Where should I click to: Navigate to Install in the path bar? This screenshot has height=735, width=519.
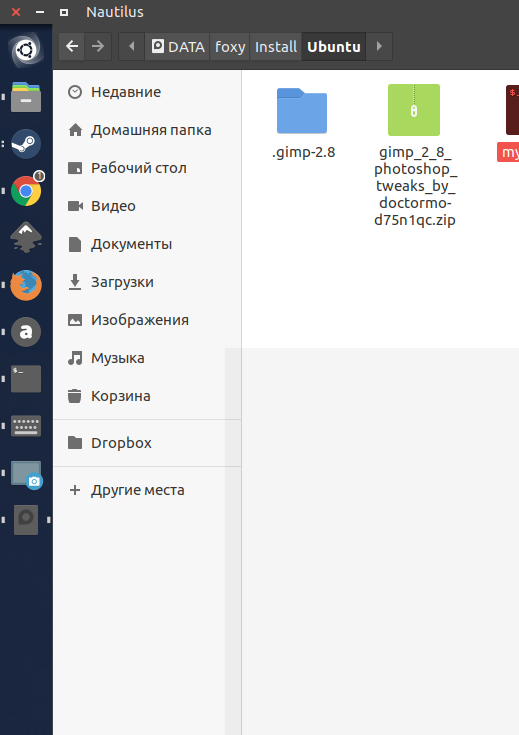[x=276, y=46]
